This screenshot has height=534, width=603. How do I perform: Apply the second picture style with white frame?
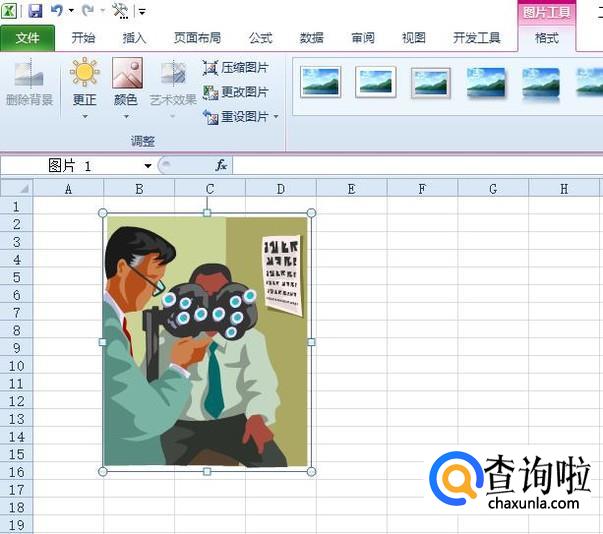tap(376, 82)
